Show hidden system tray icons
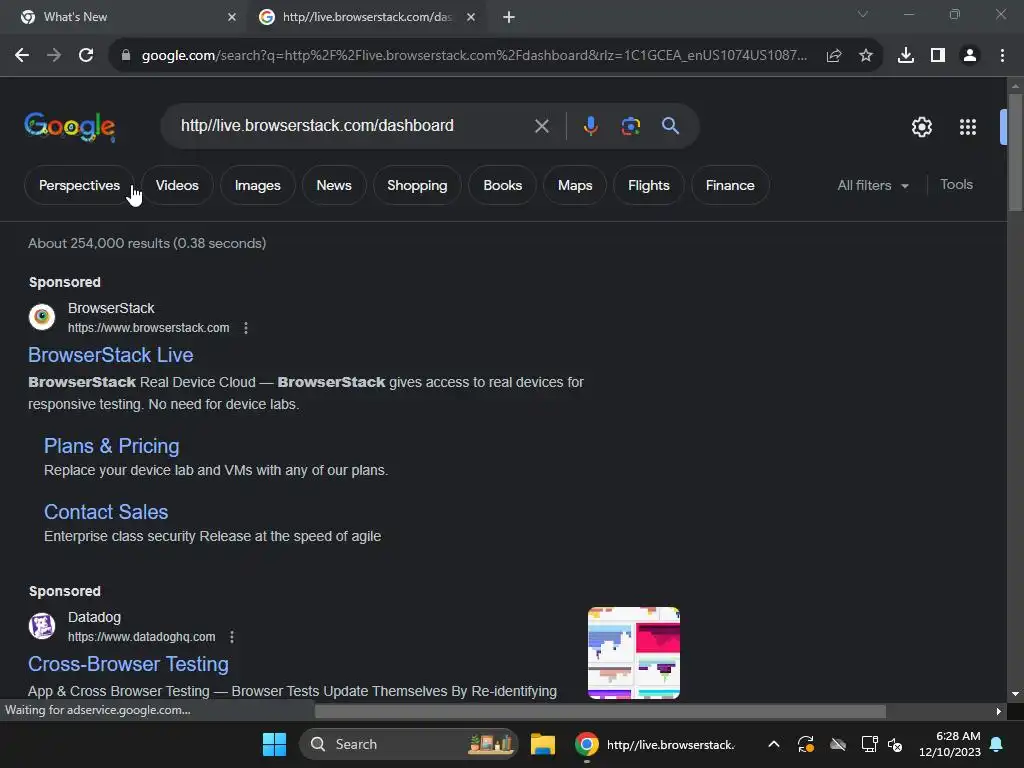The image size is (1024, 768). tap(773, 744)
